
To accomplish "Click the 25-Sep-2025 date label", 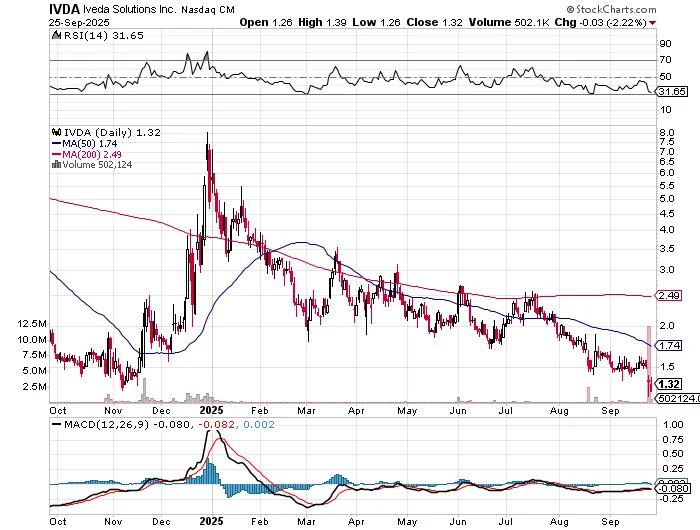I will pyautogui.click(x=79, y=22).
